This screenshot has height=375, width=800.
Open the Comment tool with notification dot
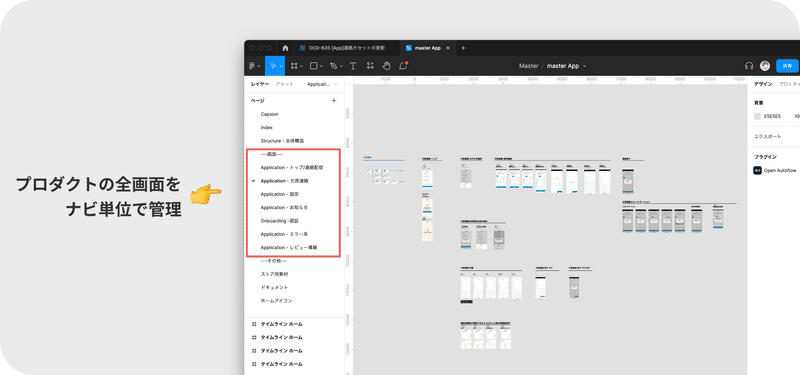pyautogui.click(x=403, y=66)
